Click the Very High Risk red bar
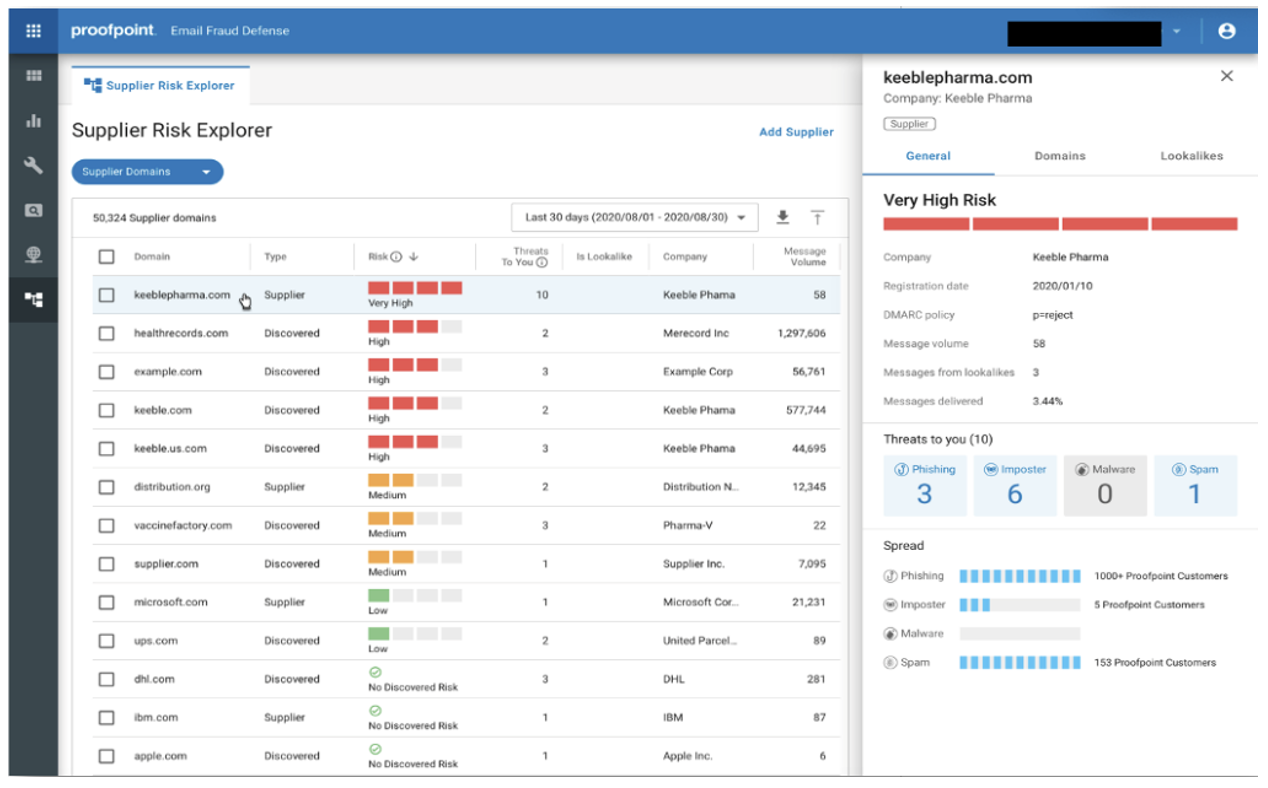 (x=1060, y=224)
